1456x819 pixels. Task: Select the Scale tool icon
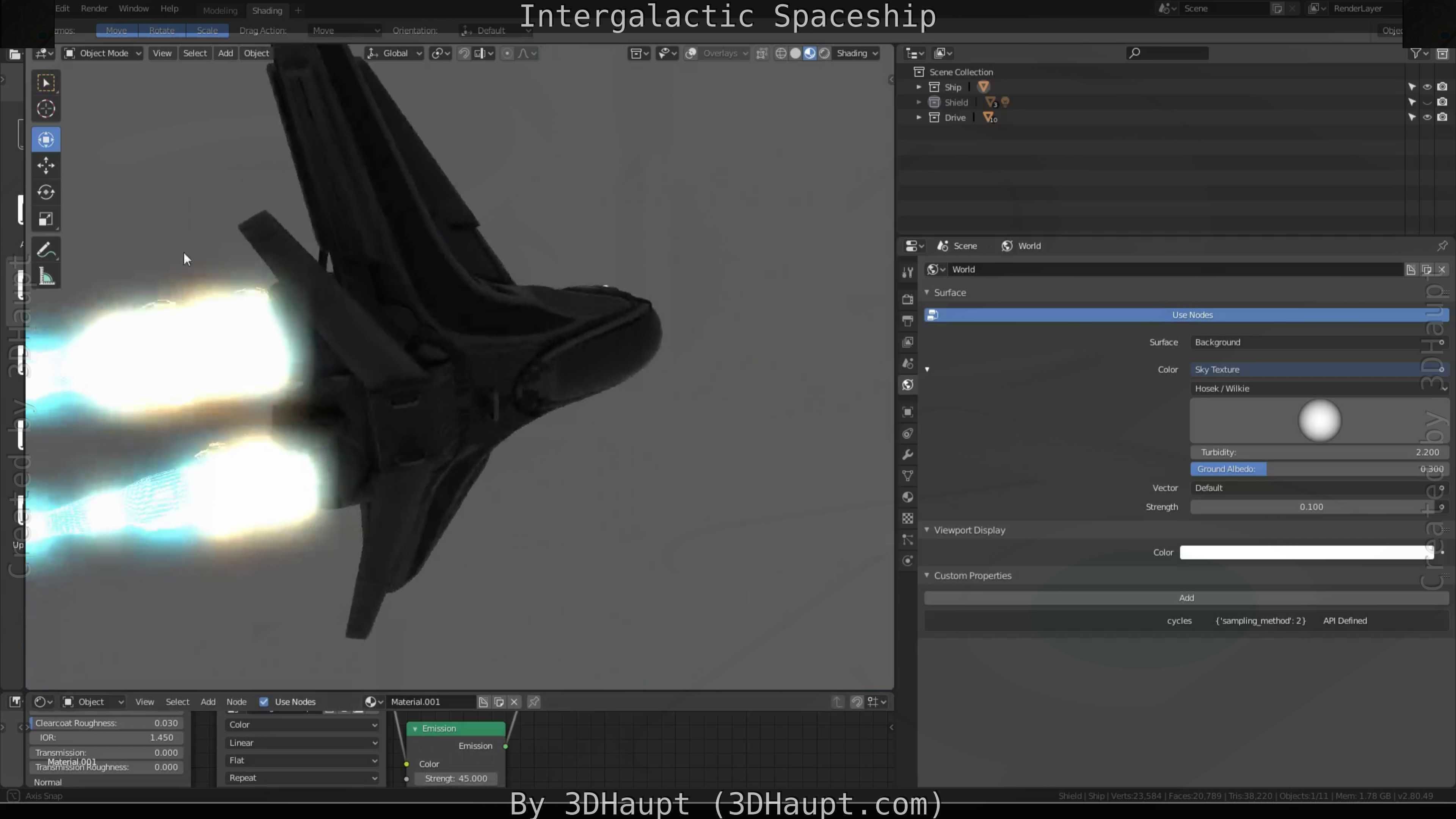click(46, 219)
